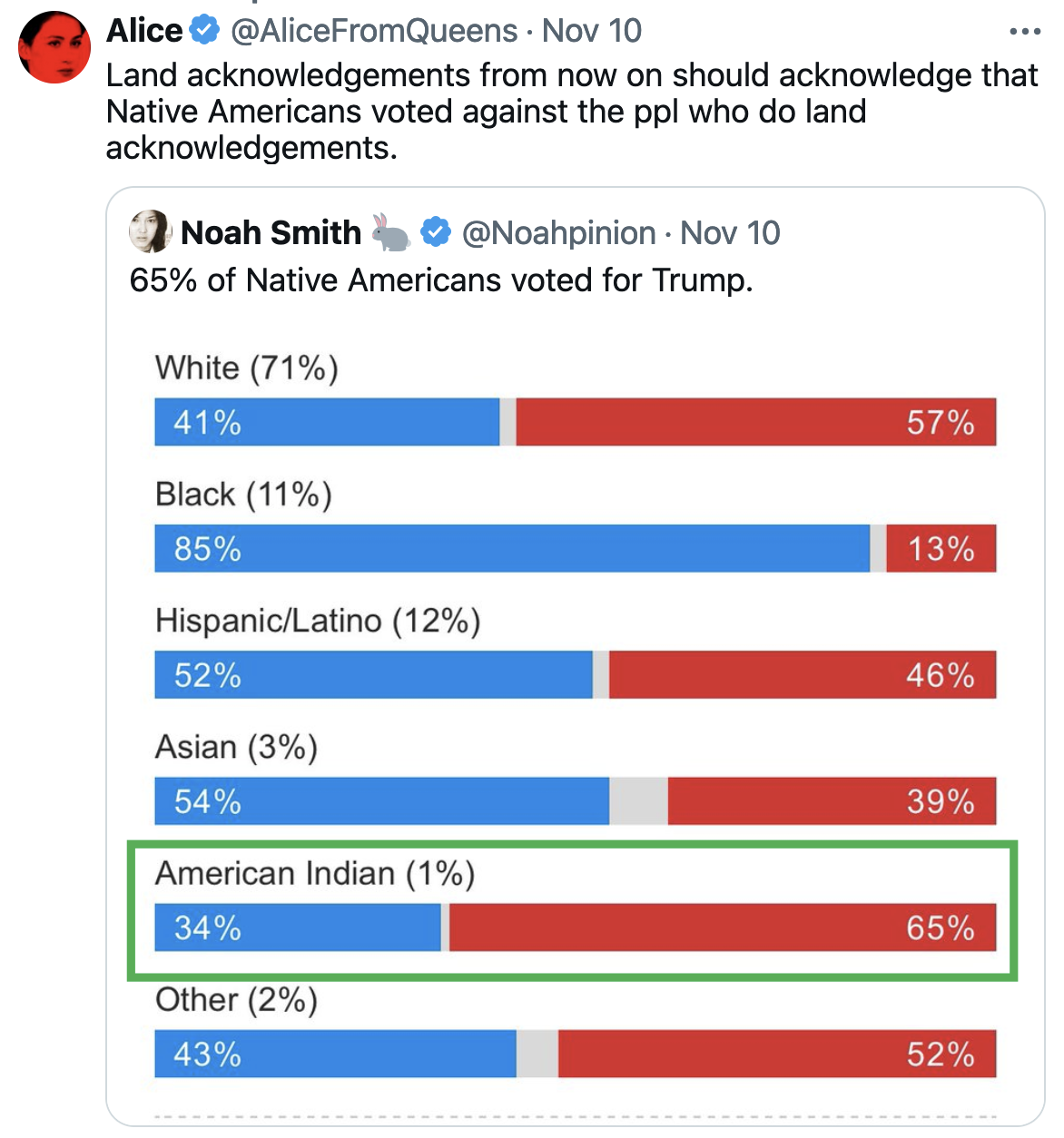Click the 'Hispanic/Latino (12%)' chart label

[318, 621]
